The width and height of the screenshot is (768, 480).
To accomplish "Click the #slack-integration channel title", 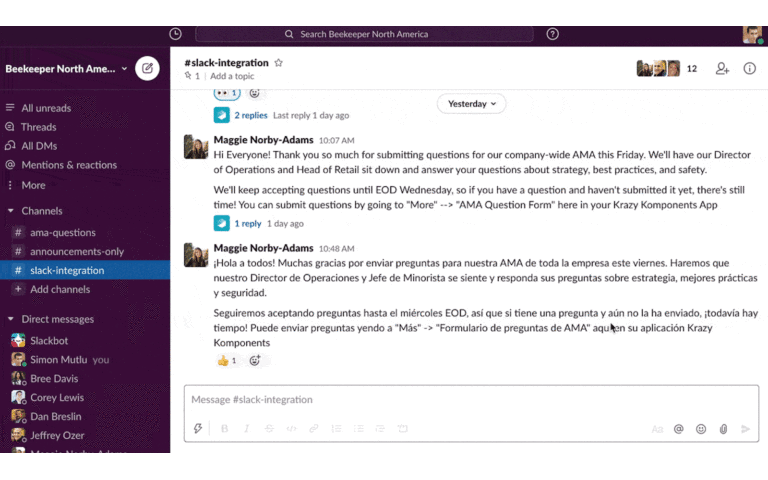I will (226, 63).
